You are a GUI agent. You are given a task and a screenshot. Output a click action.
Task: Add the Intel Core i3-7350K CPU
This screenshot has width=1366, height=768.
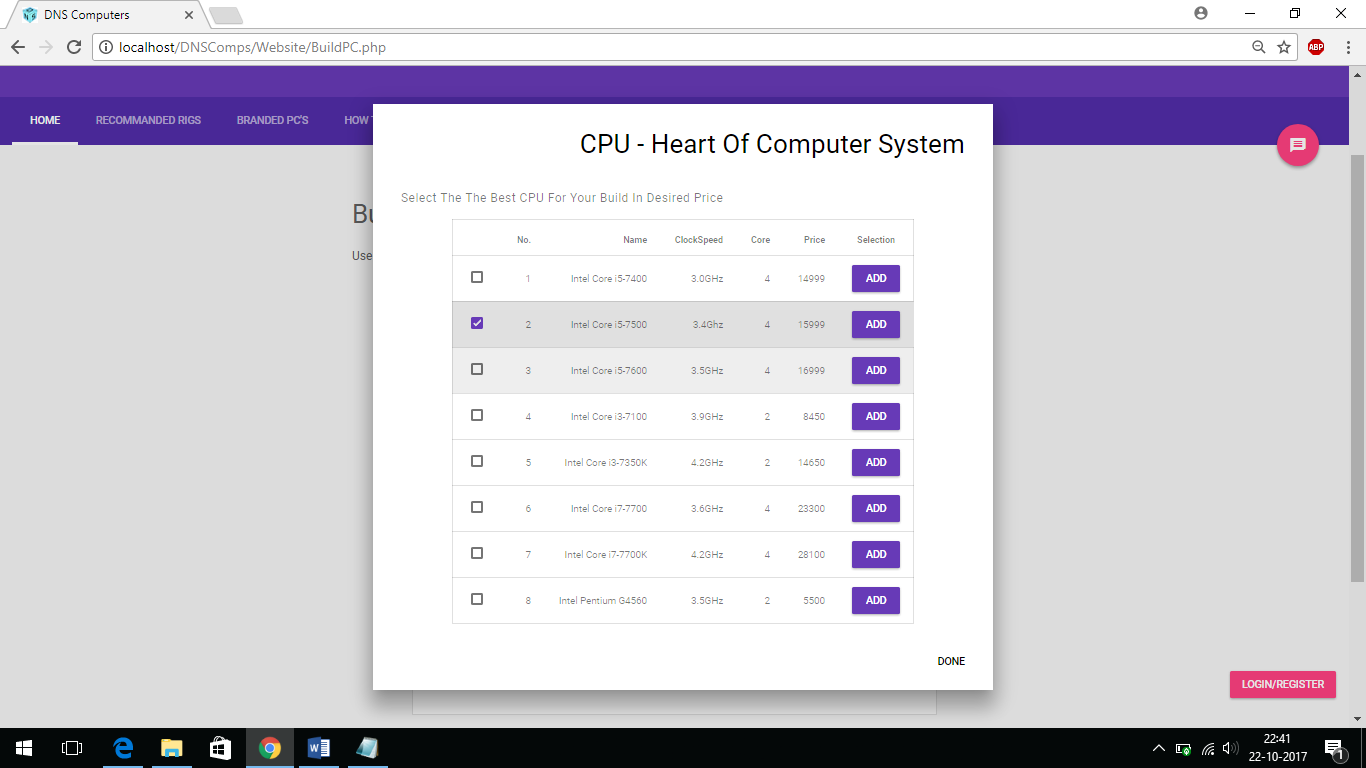876,463
